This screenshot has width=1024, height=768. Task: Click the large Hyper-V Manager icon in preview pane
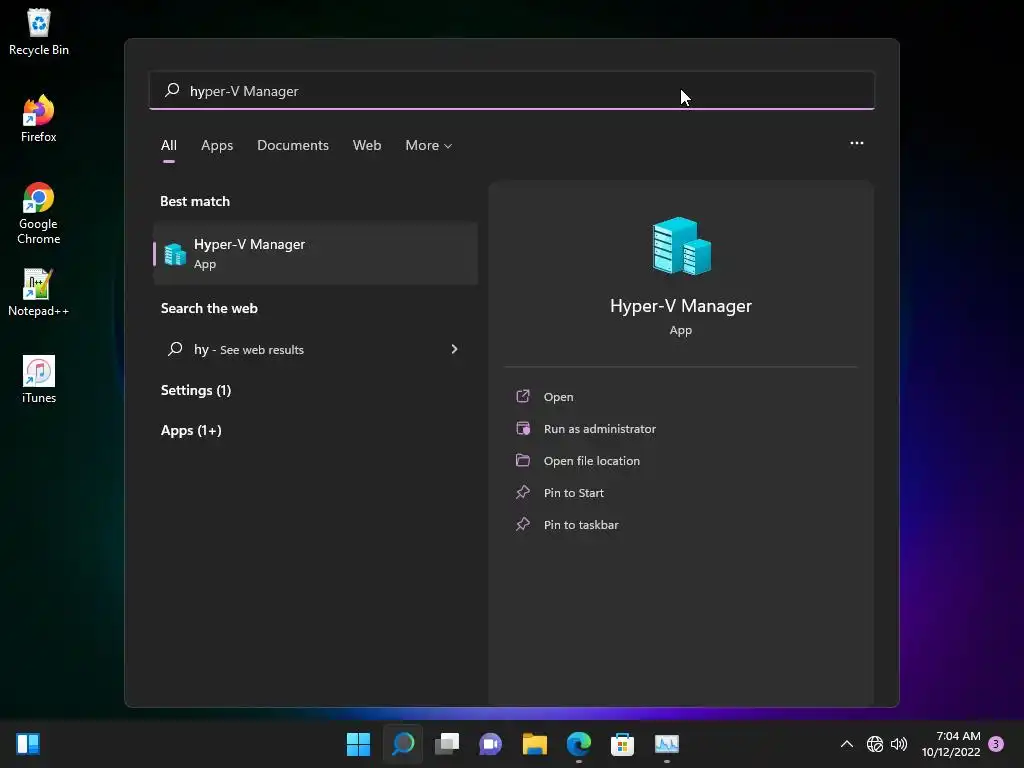coord(681,246)
